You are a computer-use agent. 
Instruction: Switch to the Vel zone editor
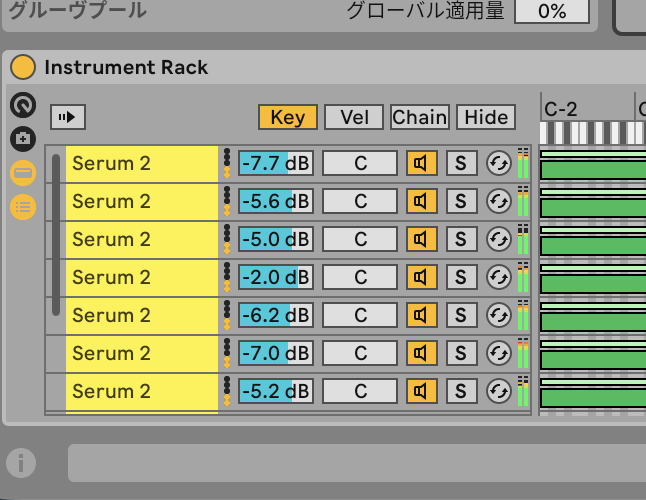point(354,117)
